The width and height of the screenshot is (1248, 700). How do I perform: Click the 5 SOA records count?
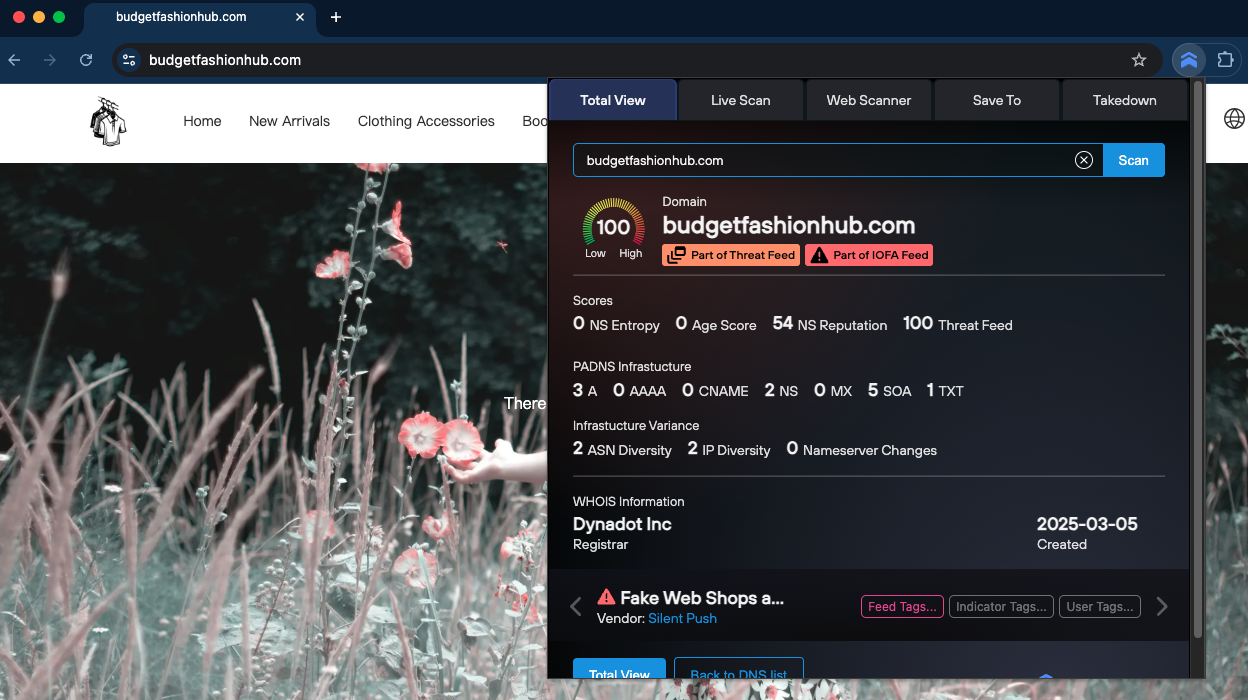tap(889, 390)
